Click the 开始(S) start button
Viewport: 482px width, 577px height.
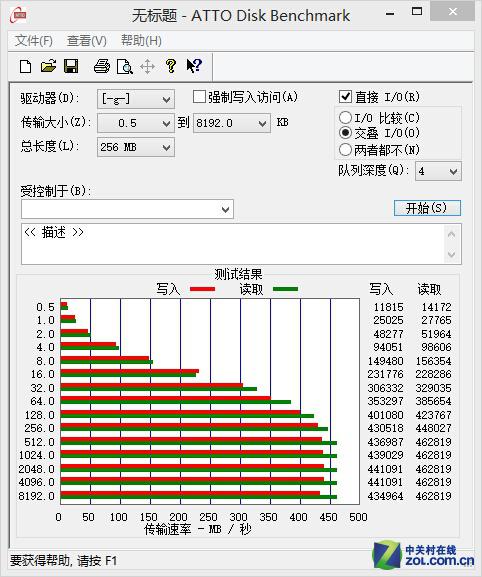tap(427, 208)
